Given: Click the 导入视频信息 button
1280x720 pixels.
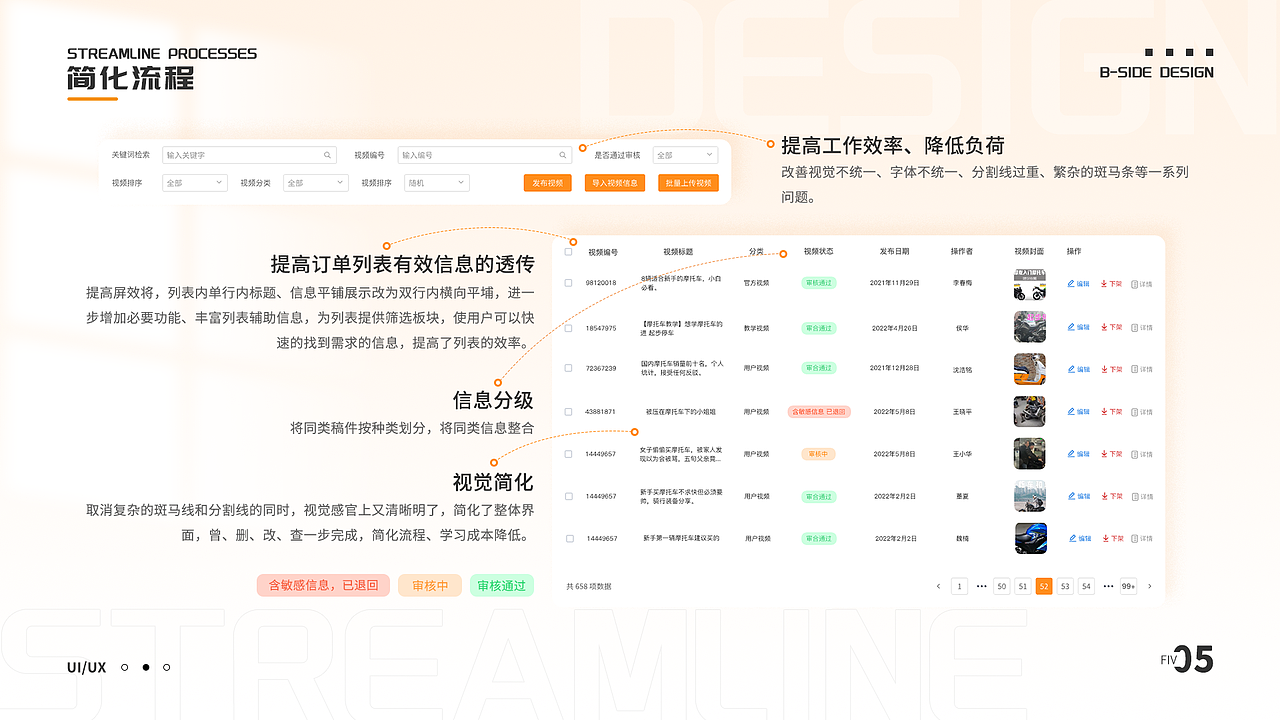Looking at the screenshot, I should 615,183.
